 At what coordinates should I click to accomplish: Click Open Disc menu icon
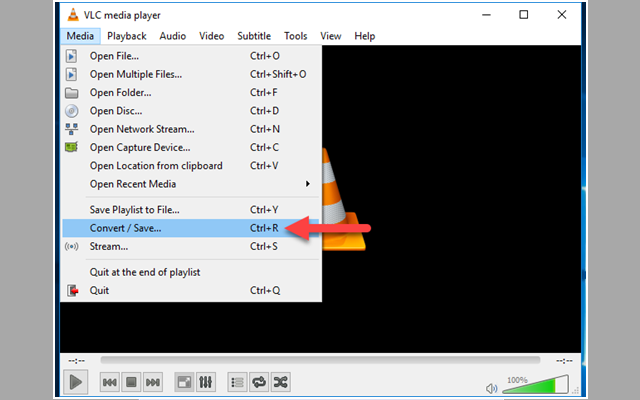(x=72, y=111)
